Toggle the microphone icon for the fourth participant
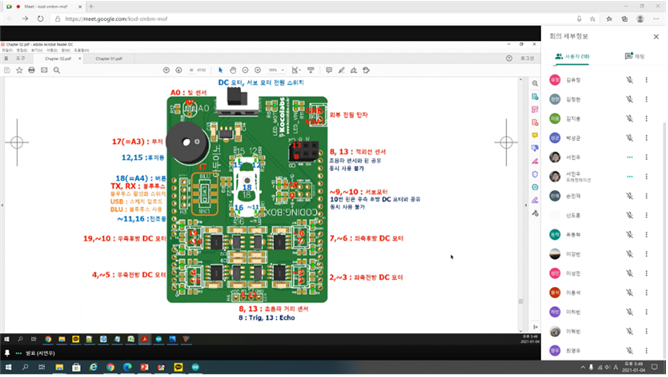Viewport: 668px width, 377px height. [x=629, y=138]
